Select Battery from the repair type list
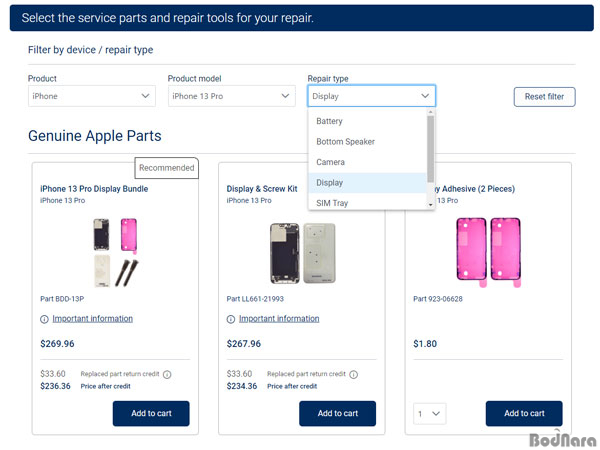This screenshot has width=600, height=450. pyautogui.click(x=330, y=121)
